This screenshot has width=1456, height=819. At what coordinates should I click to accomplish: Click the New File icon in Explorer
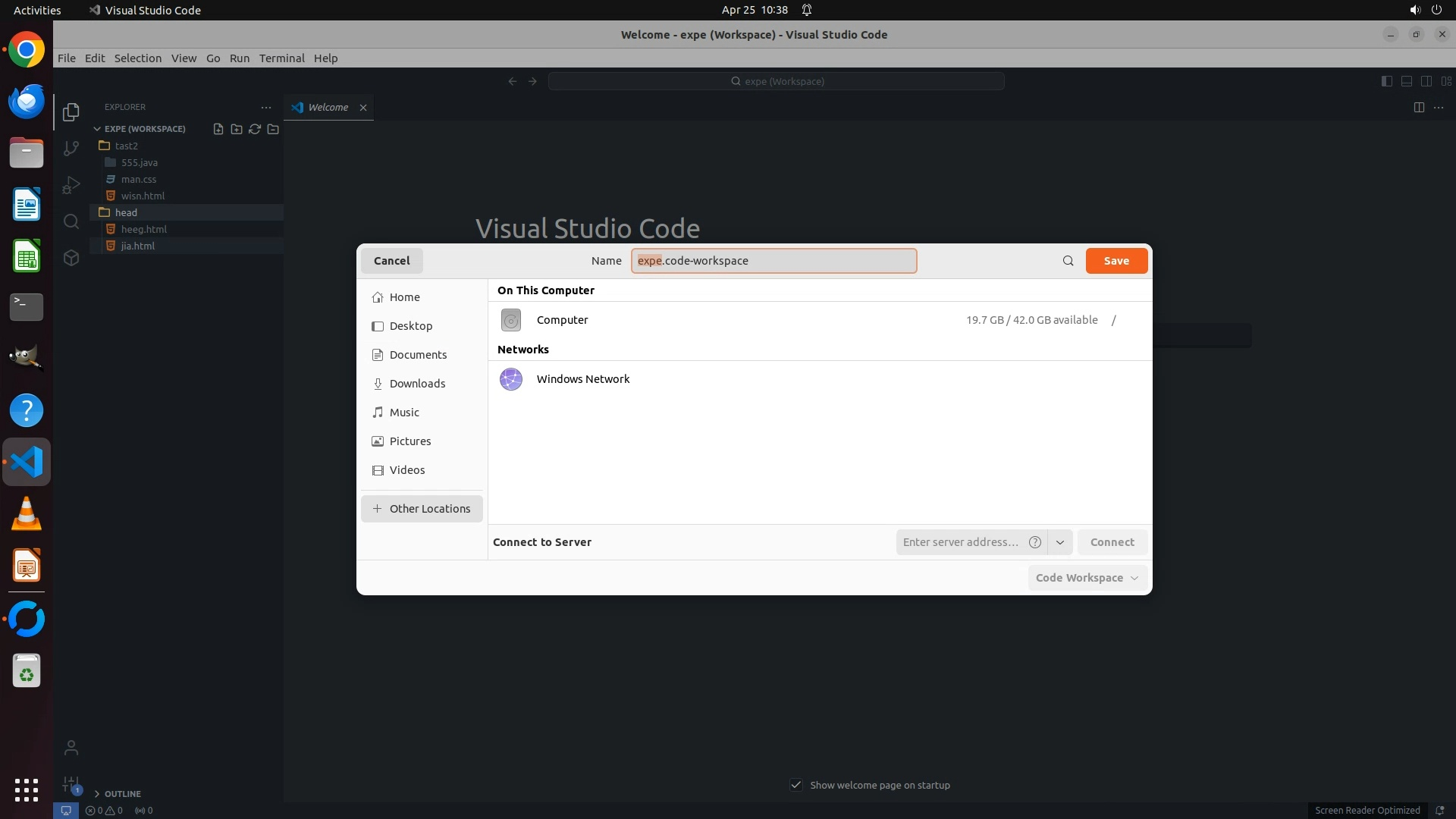(218, 129)
